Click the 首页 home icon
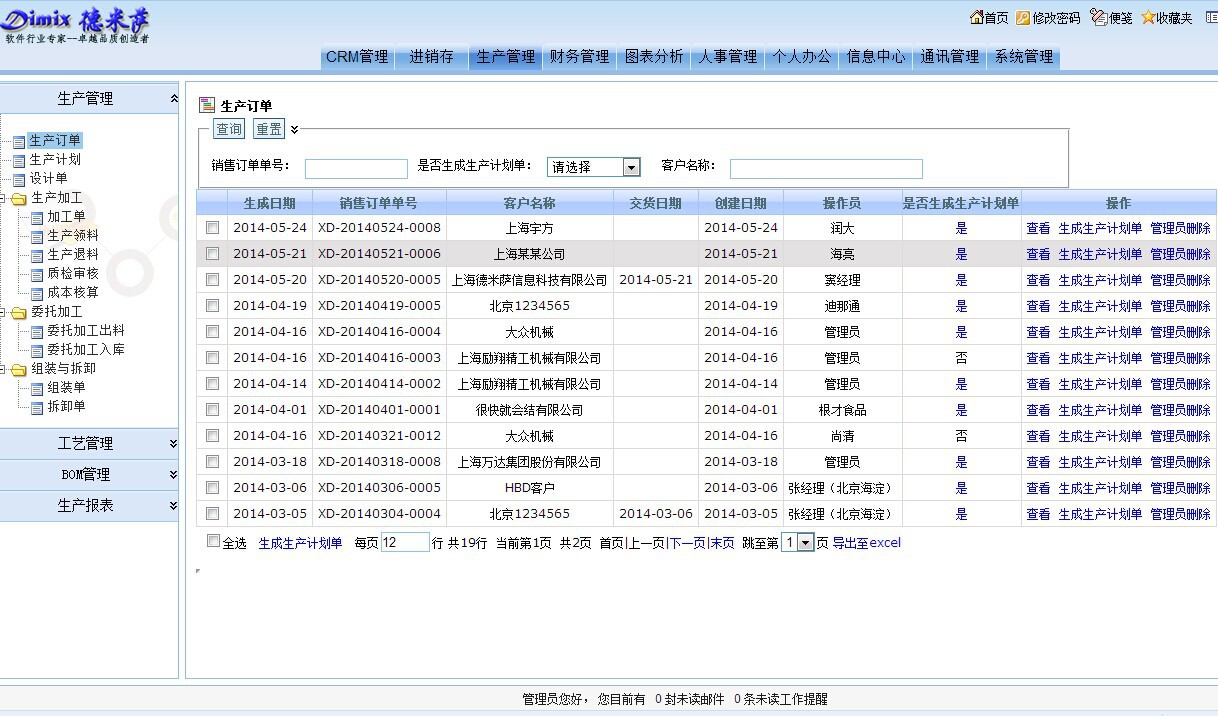Screen dimensions: 1218x716 [977, 18]
